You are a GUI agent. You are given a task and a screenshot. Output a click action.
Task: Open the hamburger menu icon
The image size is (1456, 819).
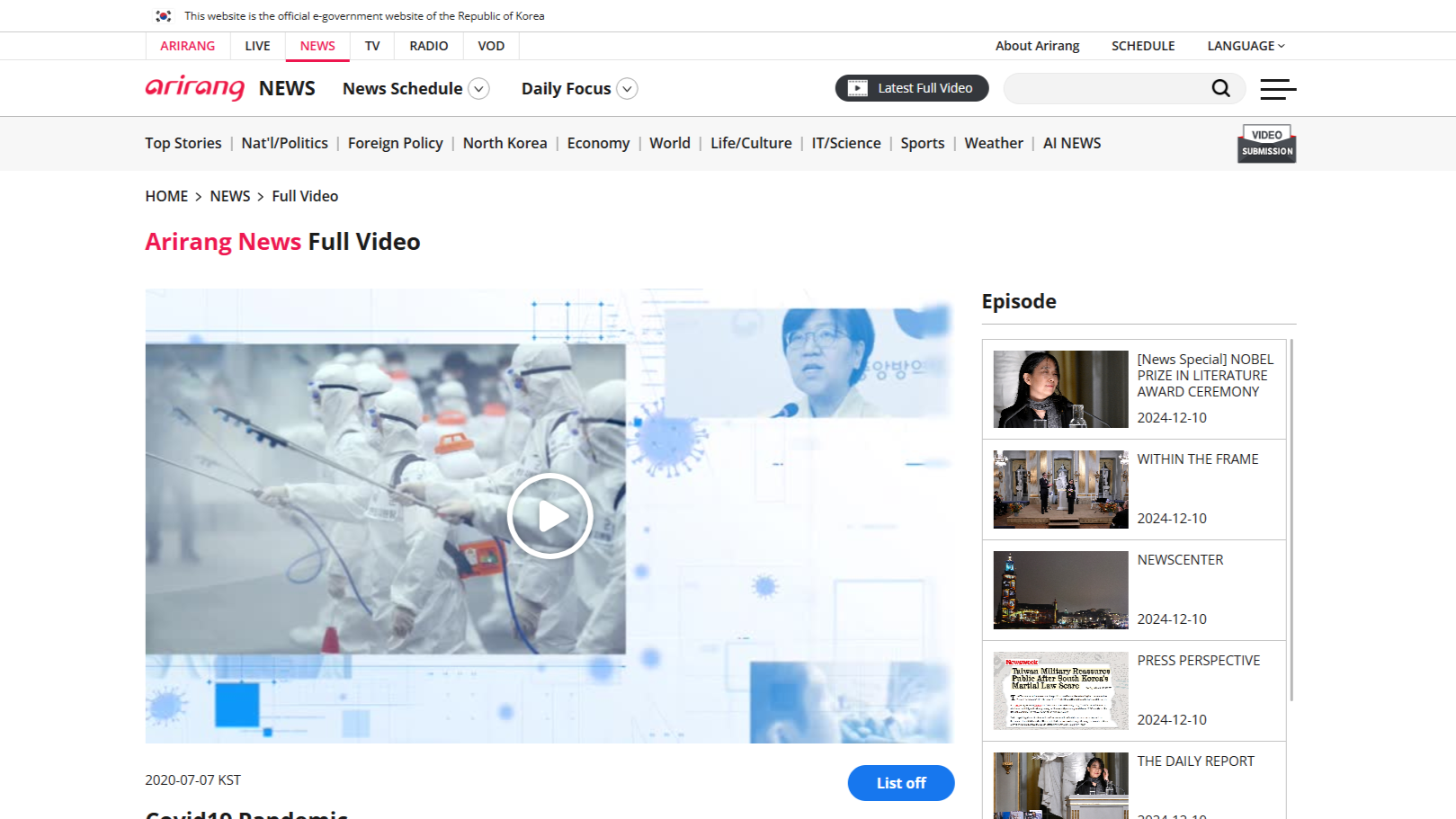(1278, 88)
